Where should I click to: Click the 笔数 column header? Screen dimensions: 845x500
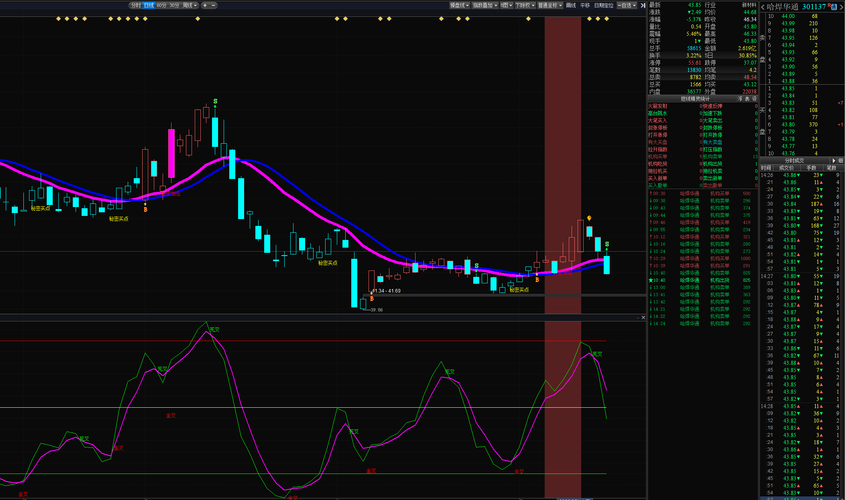coord(832,168)
